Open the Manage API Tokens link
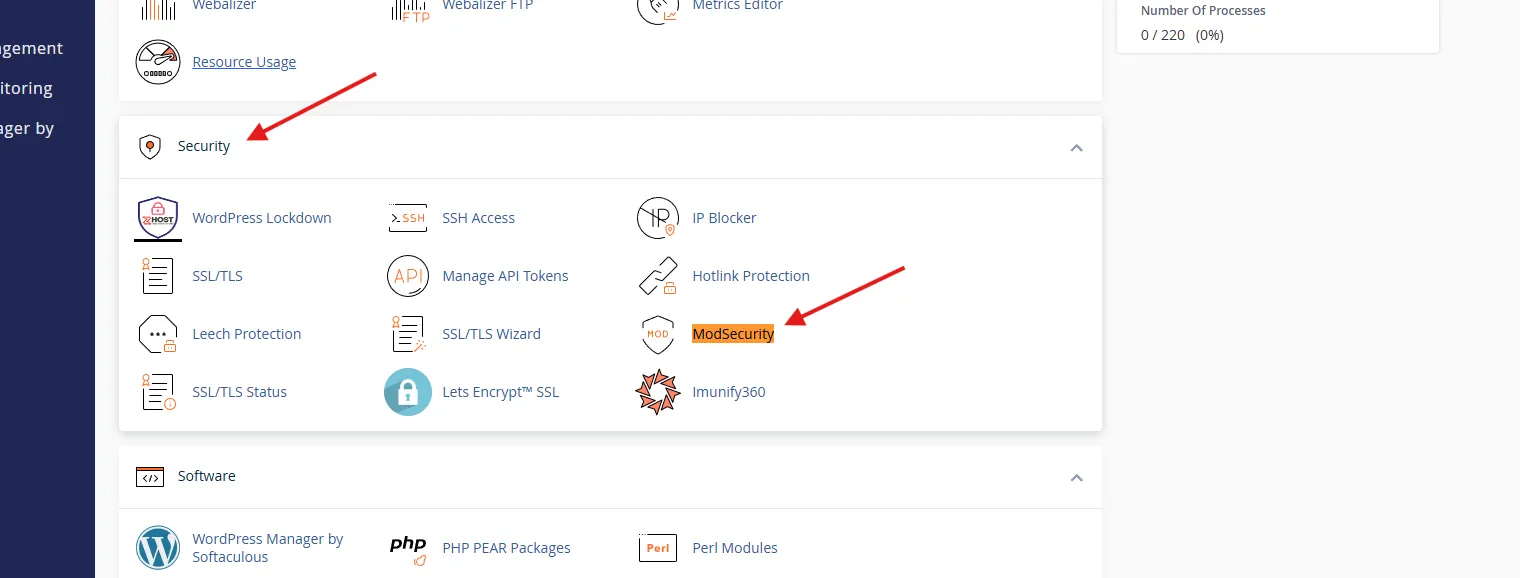 (505, 276)
